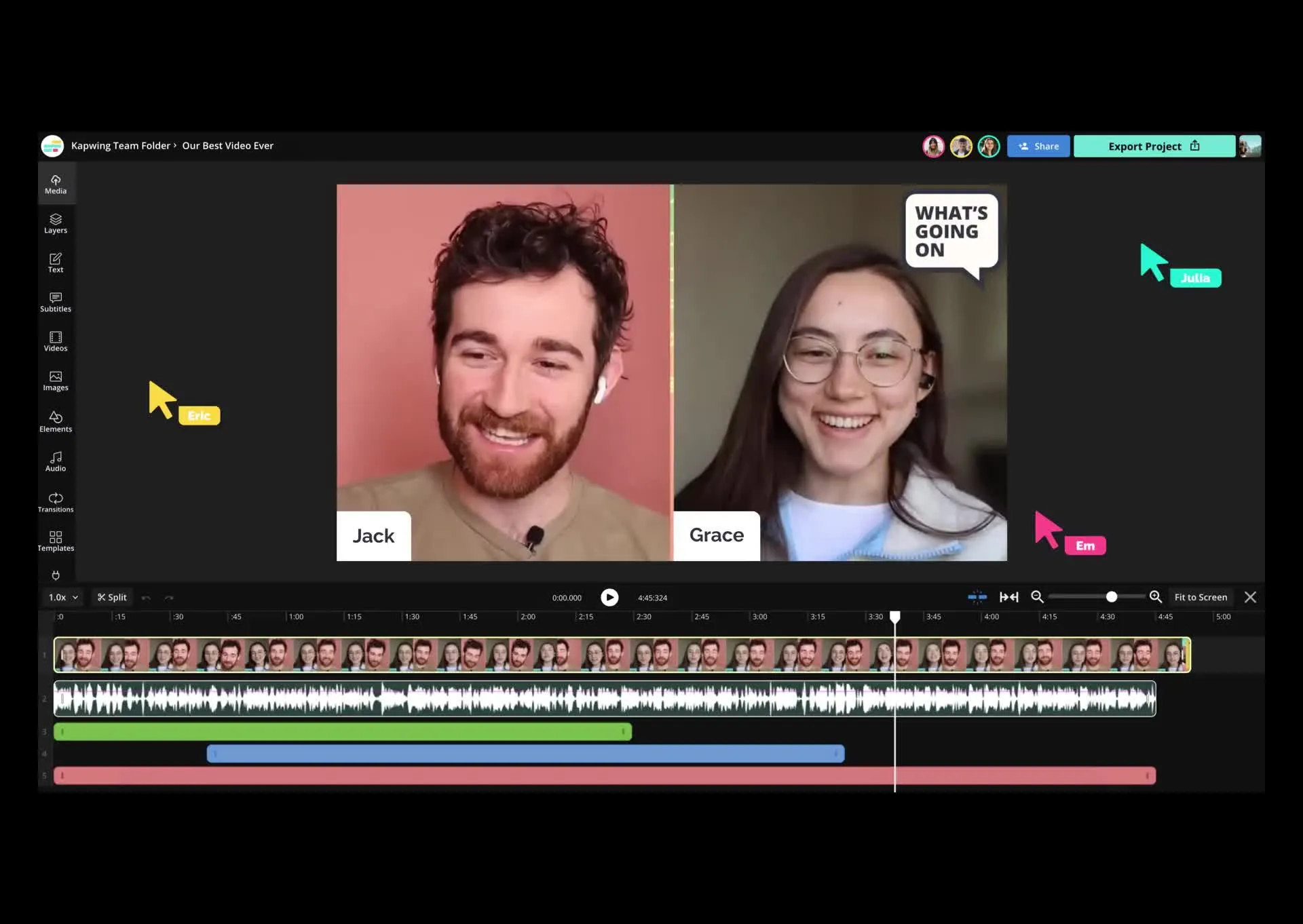Open the Elements panel

56,421
